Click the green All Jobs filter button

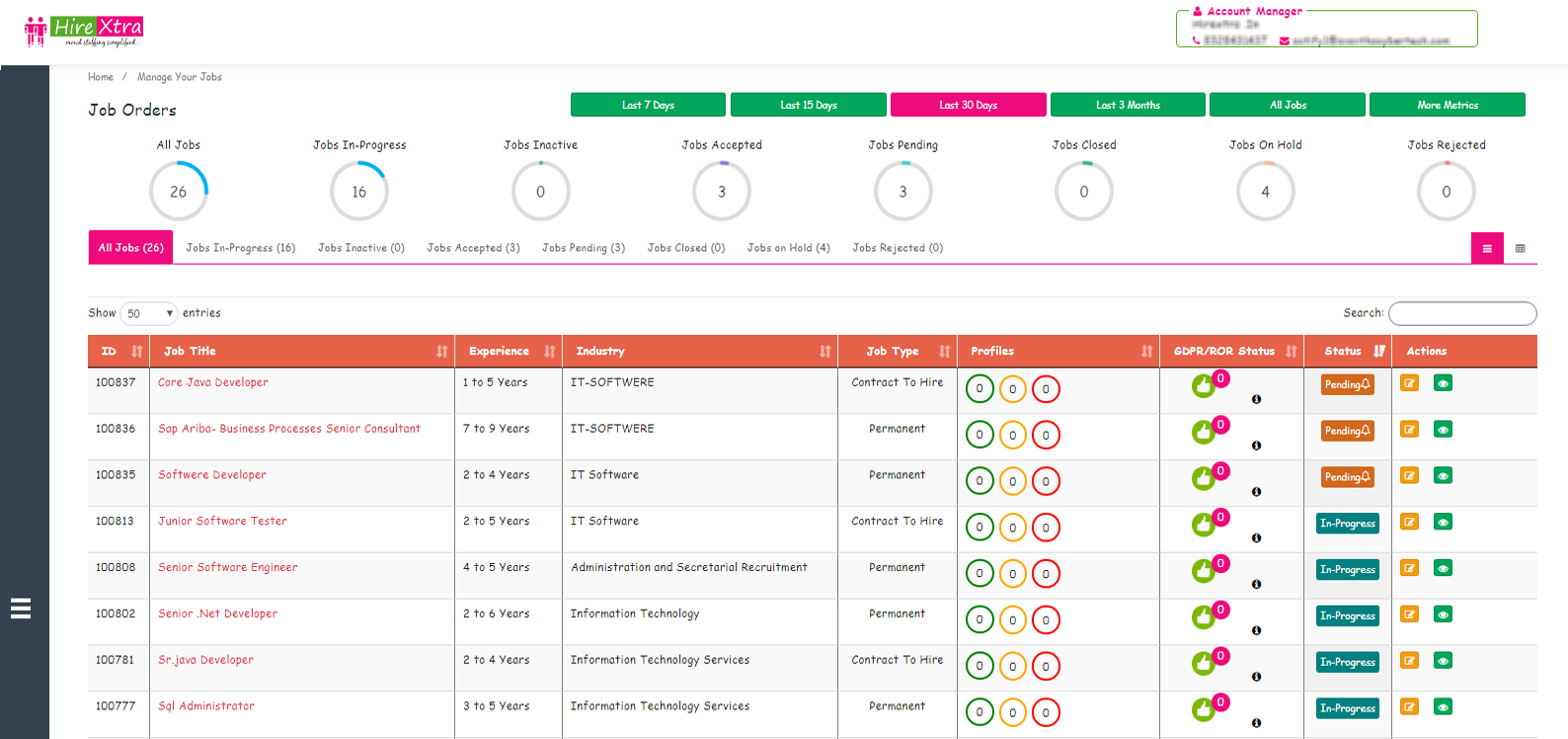click(1288, 105)
